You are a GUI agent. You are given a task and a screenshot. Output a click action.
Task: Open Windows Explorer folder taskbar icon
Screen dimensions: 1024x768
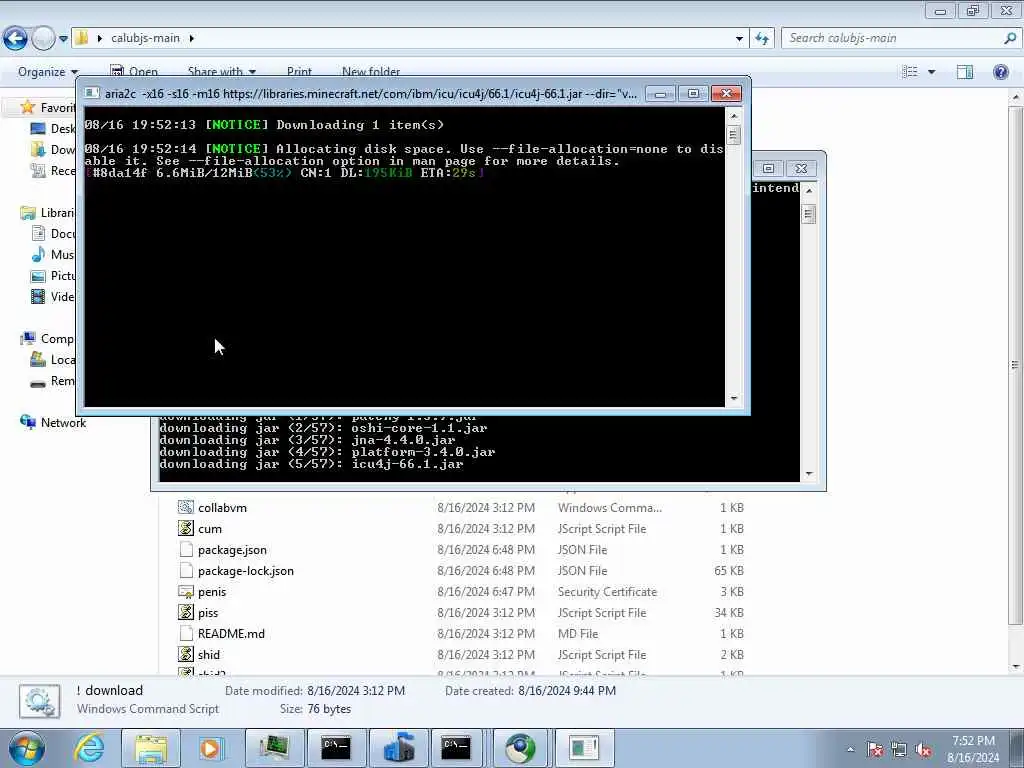coord(152,748)
